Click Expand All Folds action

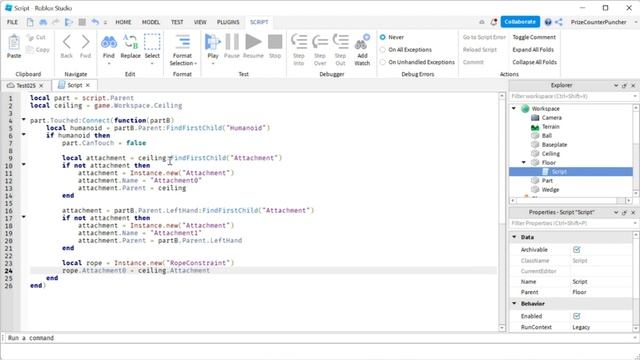coord(533,50)
